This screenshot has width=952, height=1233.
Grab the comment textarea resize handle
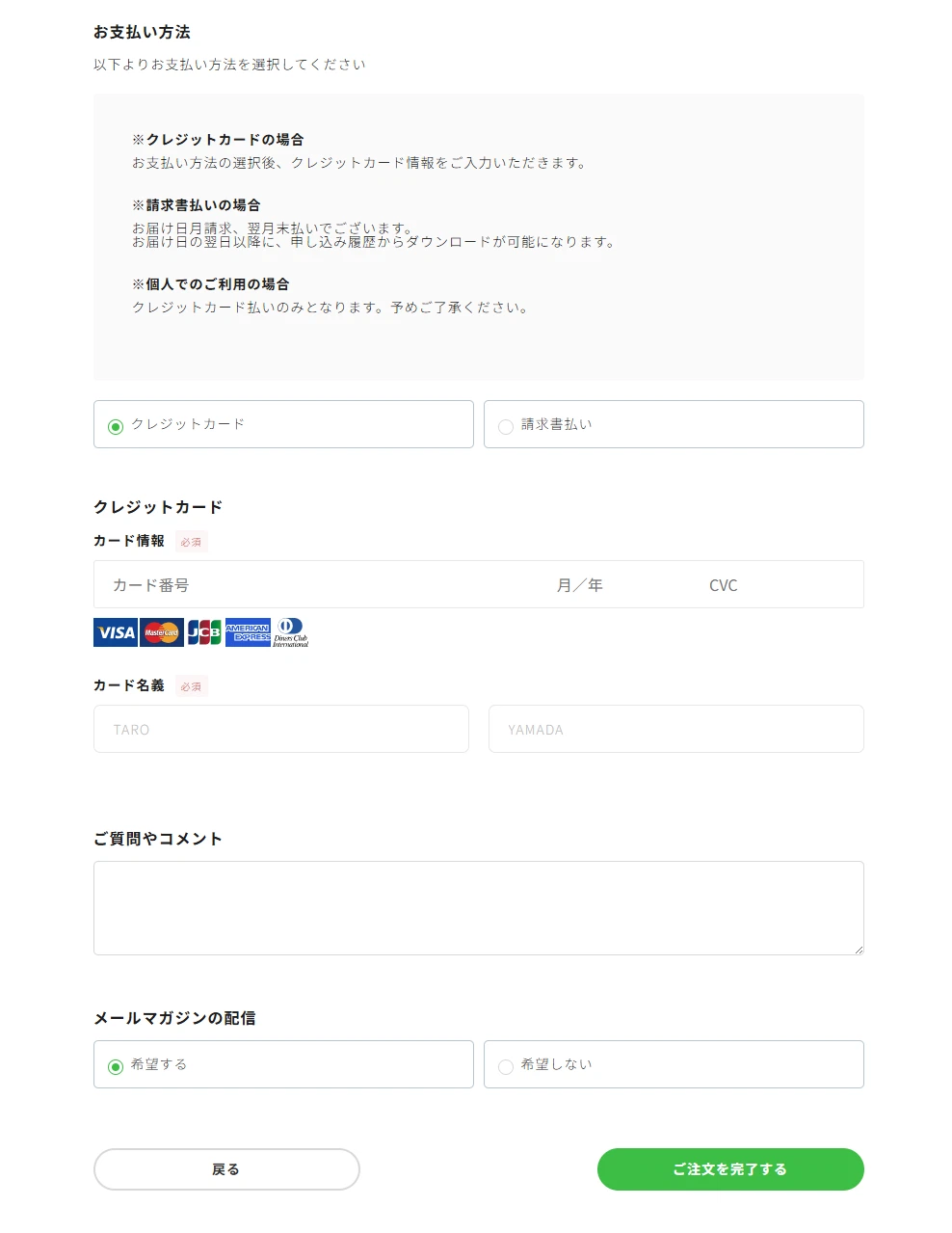[x=859, y=950]
